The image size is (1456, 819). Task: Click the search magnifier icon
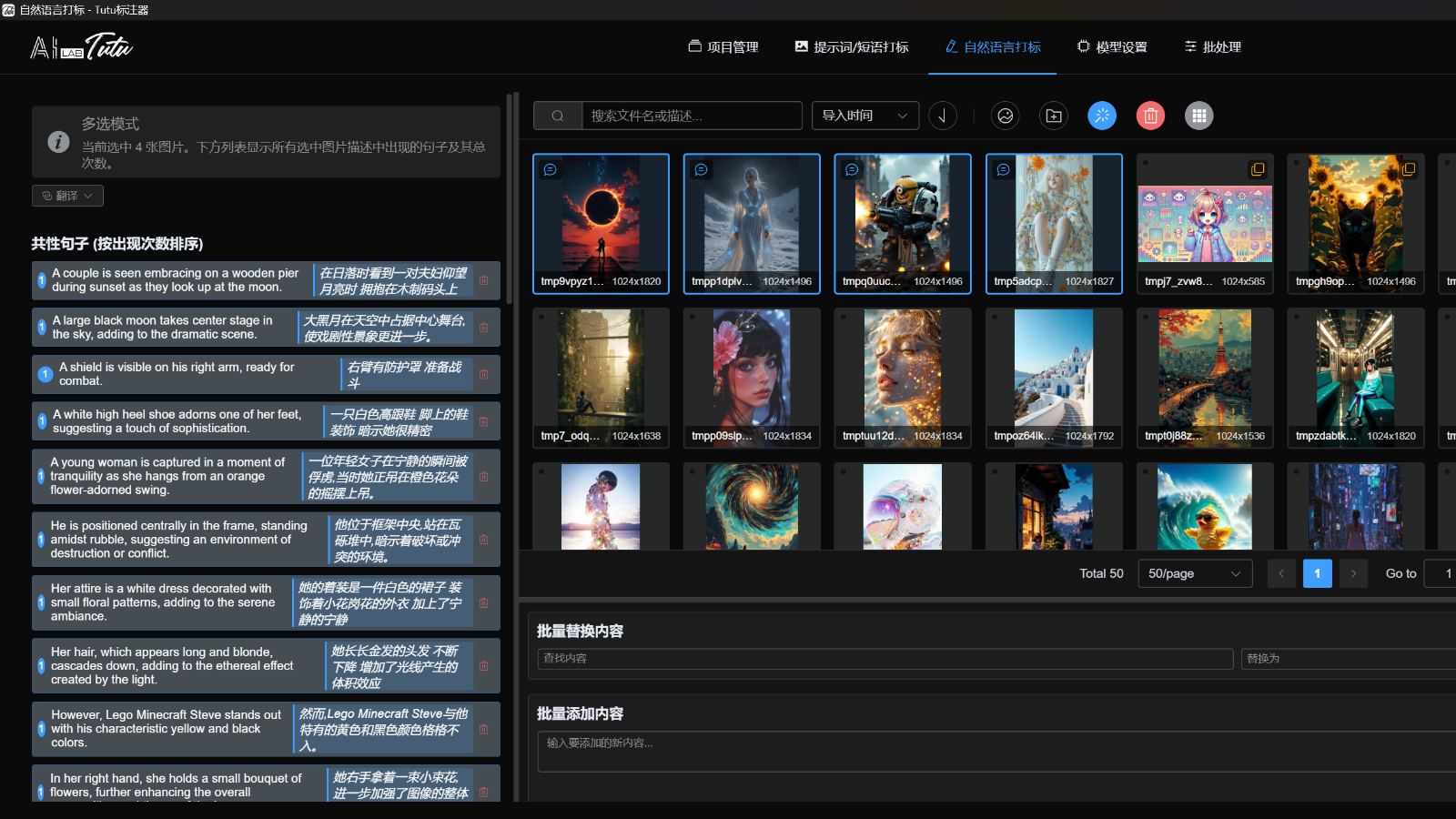click(x=558, y=116)
